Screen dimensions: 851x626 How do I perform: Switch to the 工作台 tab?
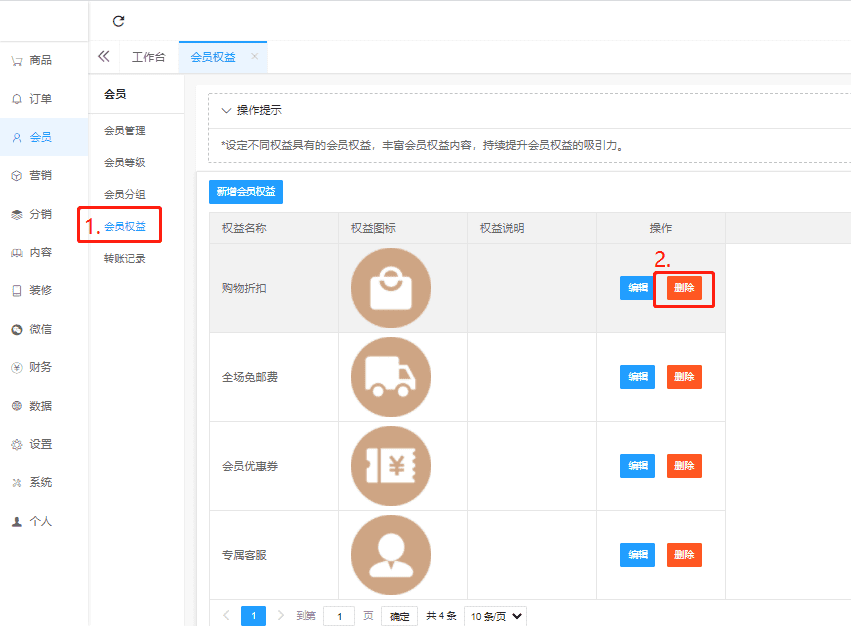[x=148, y=57]
